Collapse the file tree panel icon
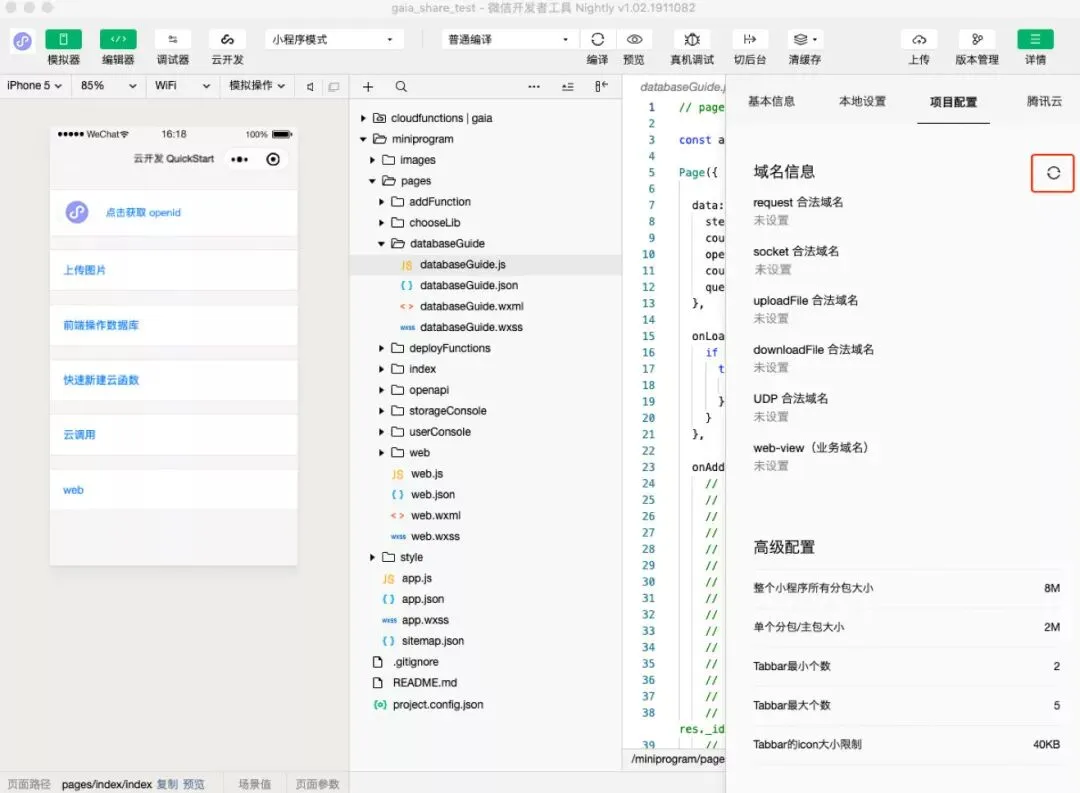 (601, 86)
